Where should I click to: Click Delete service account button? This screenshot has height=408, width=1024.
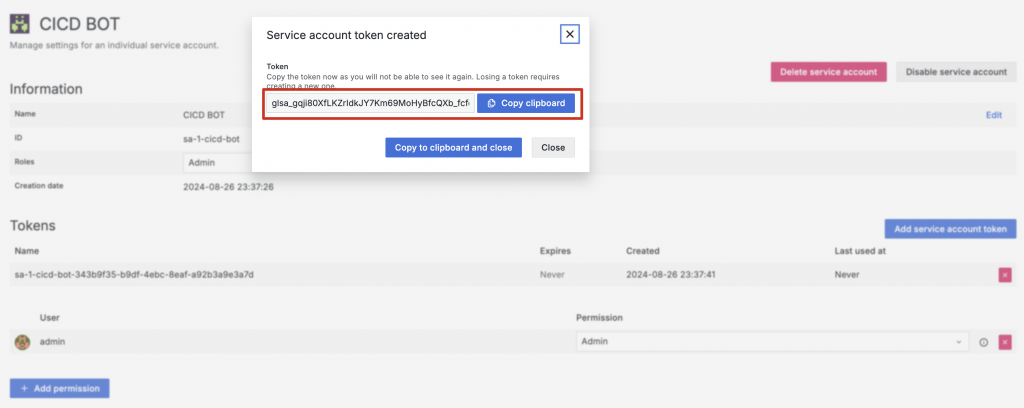pyautogui.click(x=829, y=72)
